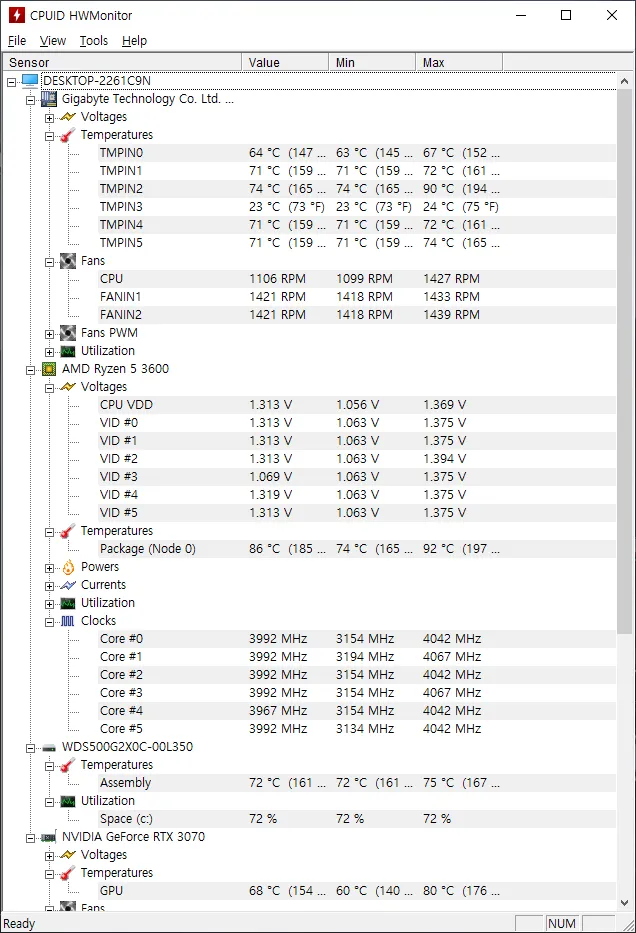
Task: Select the Package (Node 0) row
Action: tap(357, 549)
